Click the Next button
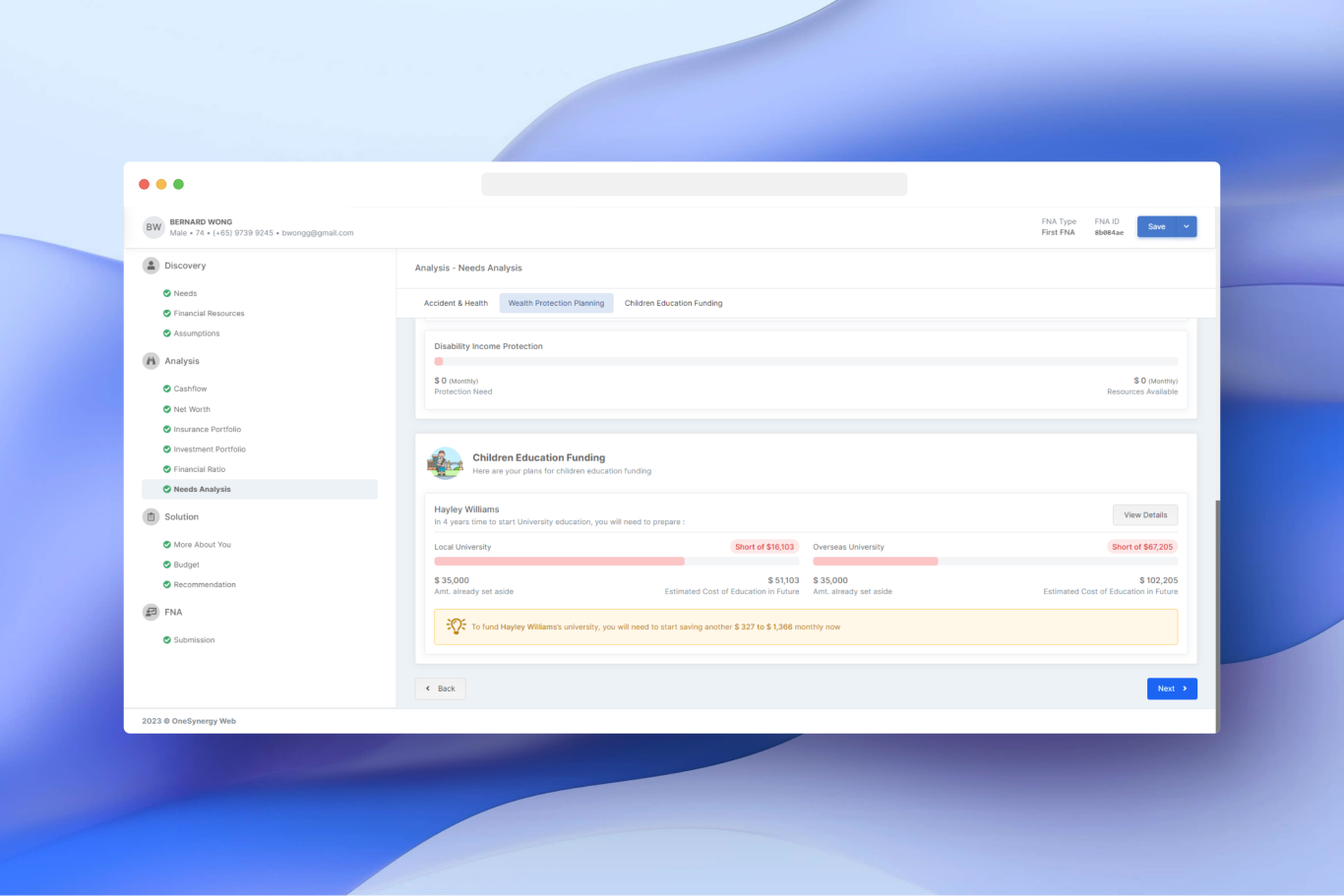Viewport: 1344px width, 896px height. (x=1171, y=688)
